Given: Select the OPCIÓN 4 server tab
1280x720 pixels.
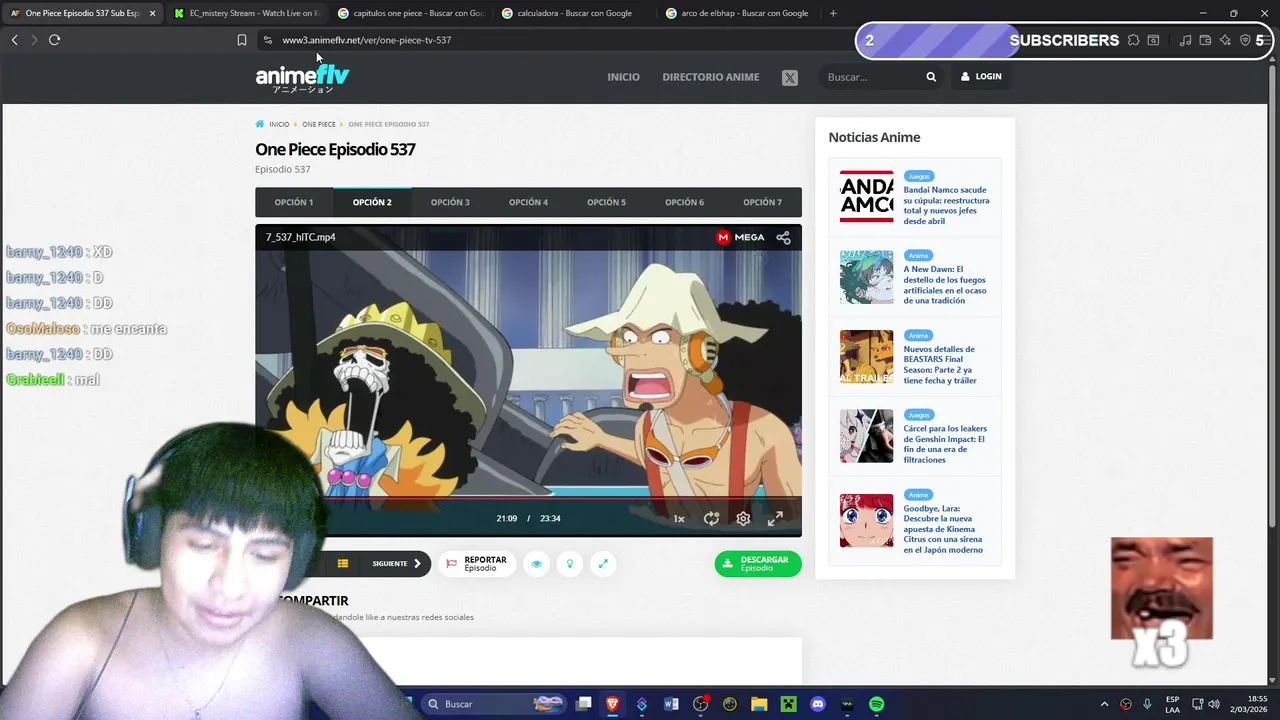Looking at the screenshot, I should click(528, 202).
